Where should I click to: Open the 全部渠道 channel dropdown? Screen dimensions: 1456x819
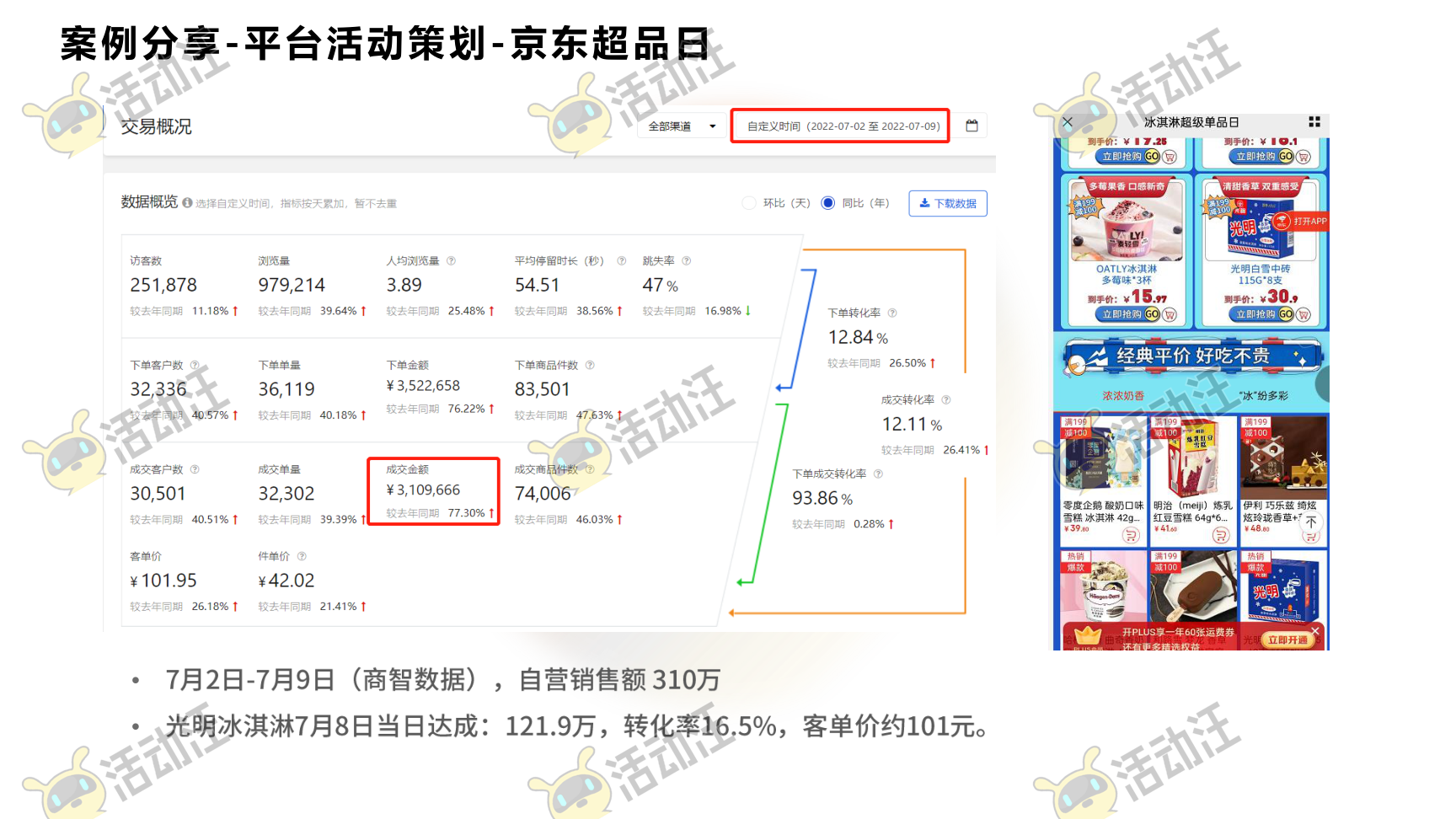click(682, 126)
